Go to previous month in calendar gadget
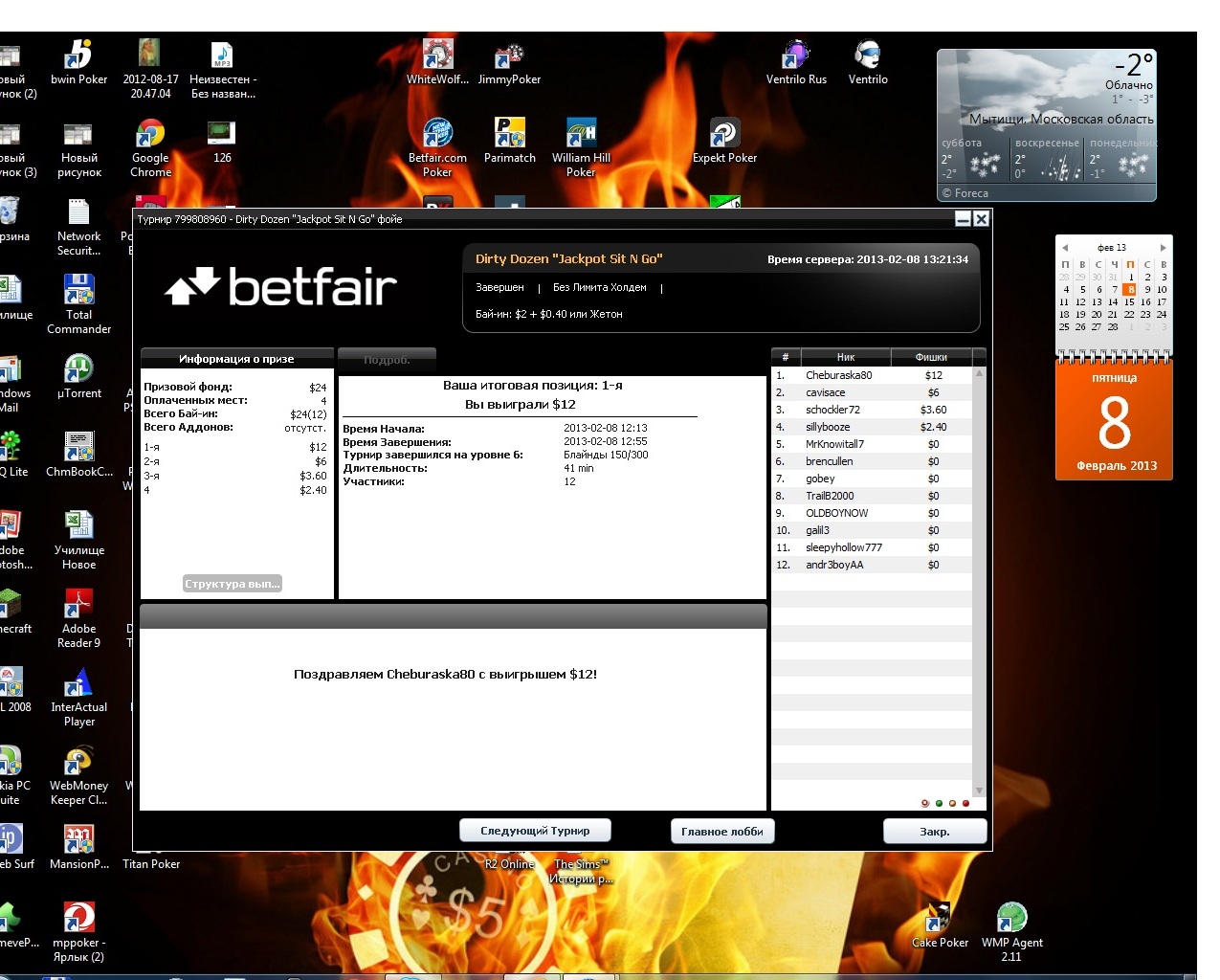 [x=1065, y=248]
